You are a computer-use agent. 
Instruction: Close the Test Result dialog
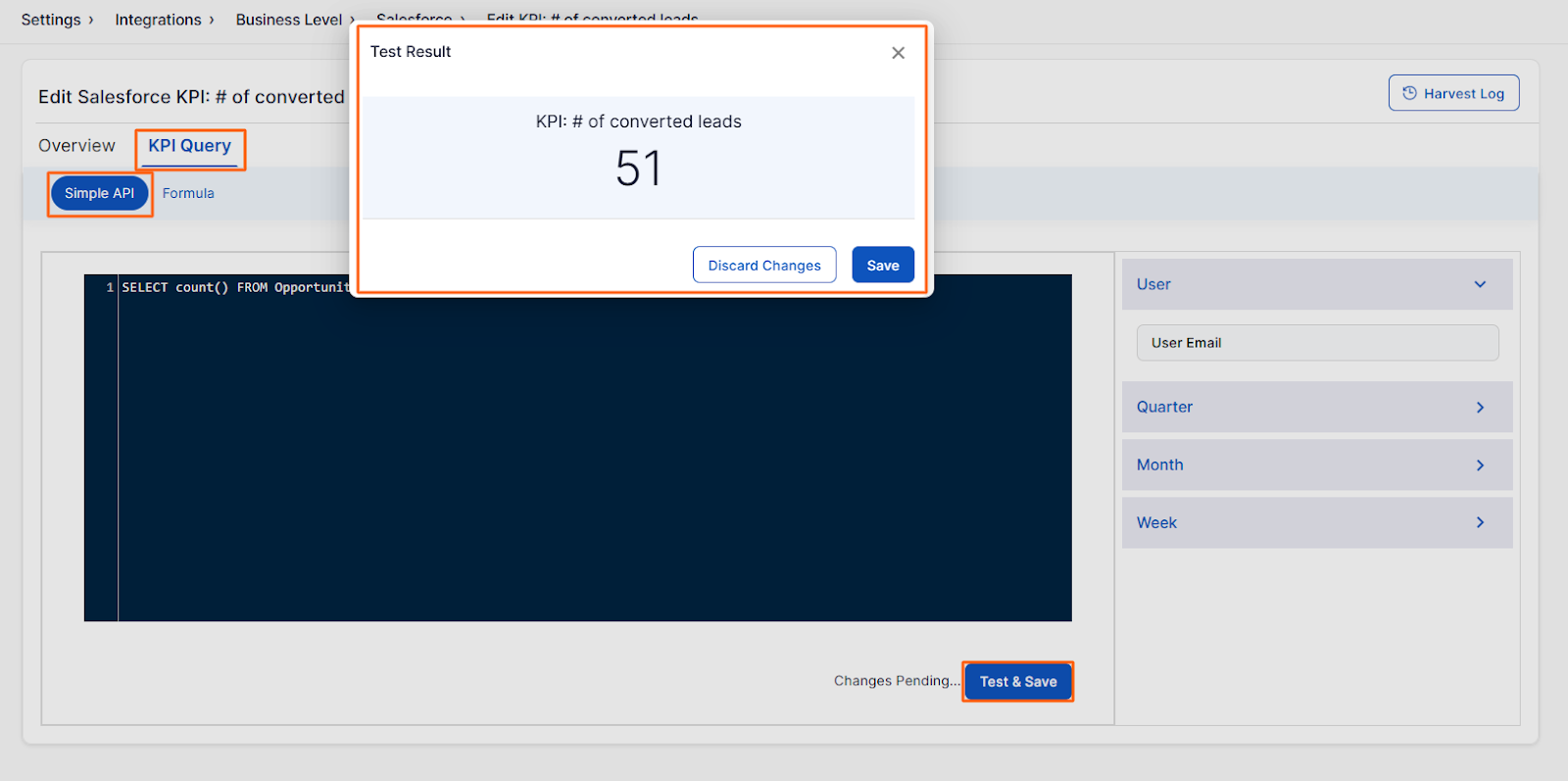click(x=898, y=53)
